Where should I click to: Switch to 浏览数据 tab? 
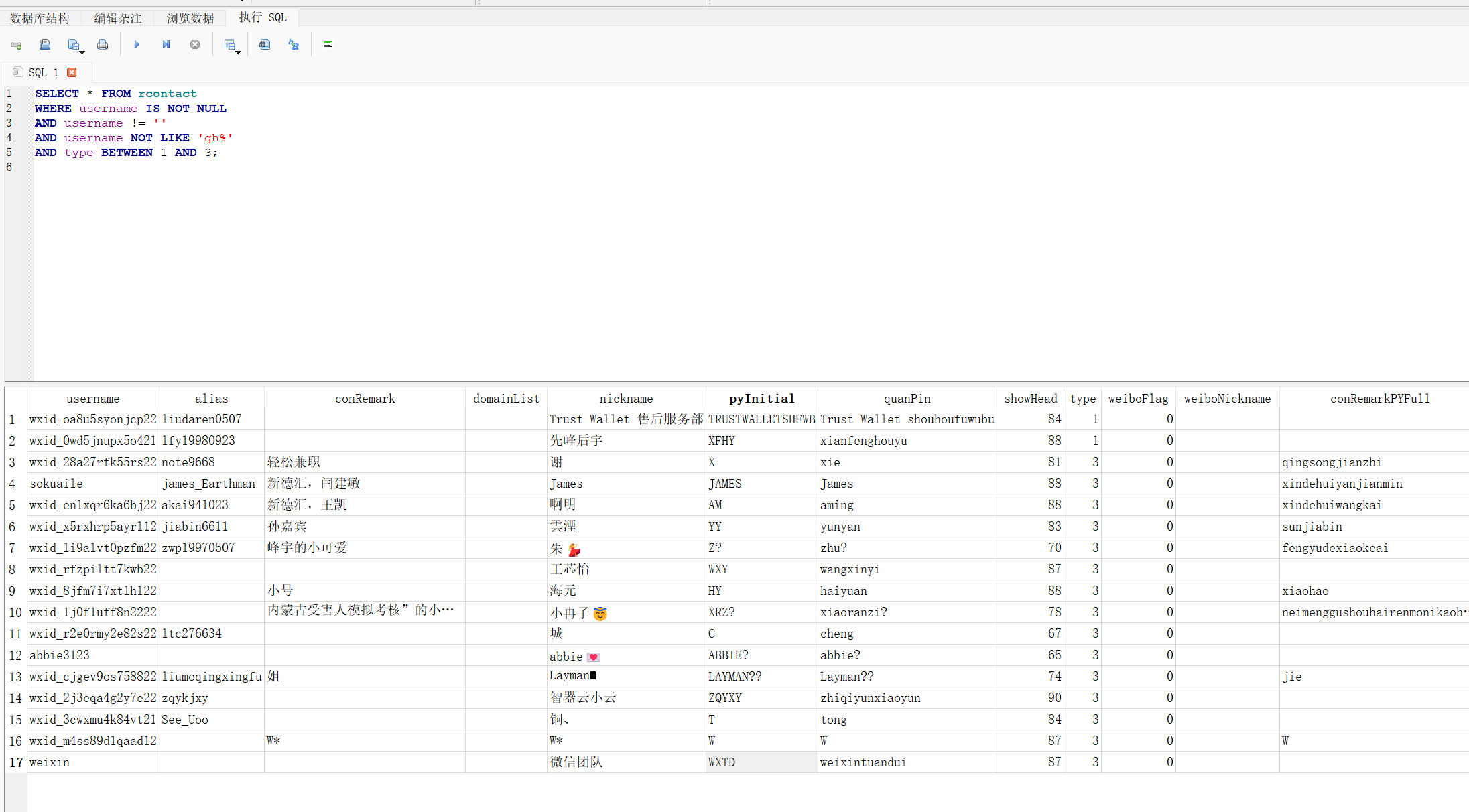click(x=190, y=18)
